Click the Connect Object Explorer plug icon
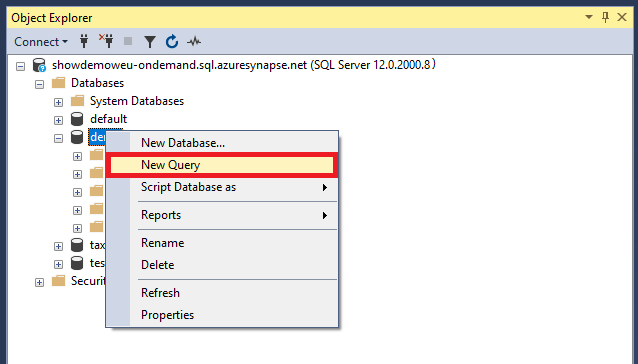Screen dimensions: 638x364 tap(84, 41)
